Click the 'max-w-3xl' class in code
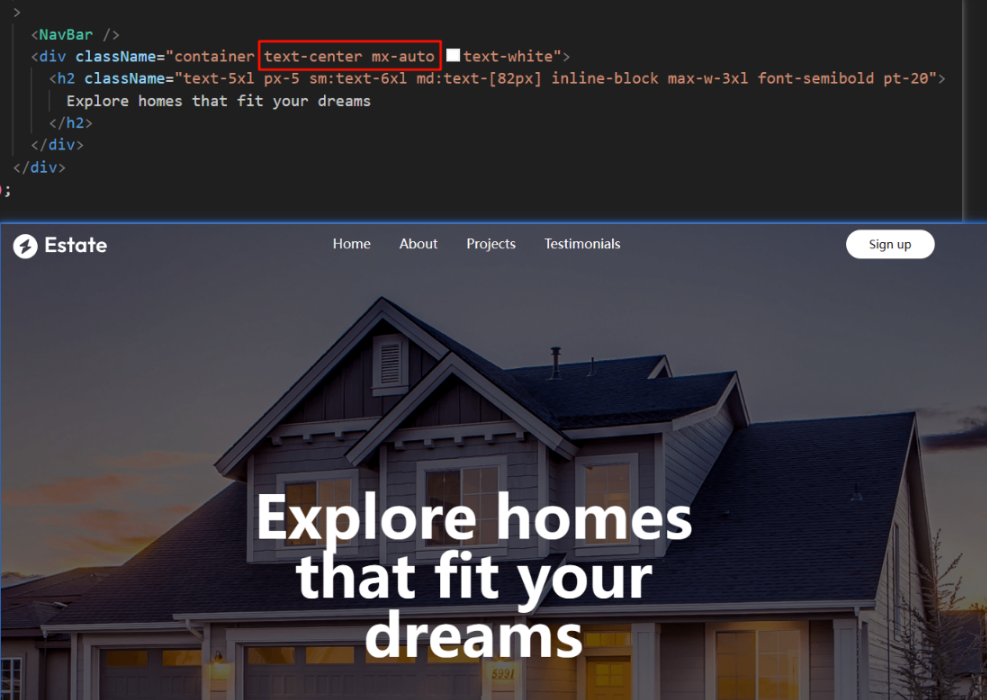 [x=708, y=79]
